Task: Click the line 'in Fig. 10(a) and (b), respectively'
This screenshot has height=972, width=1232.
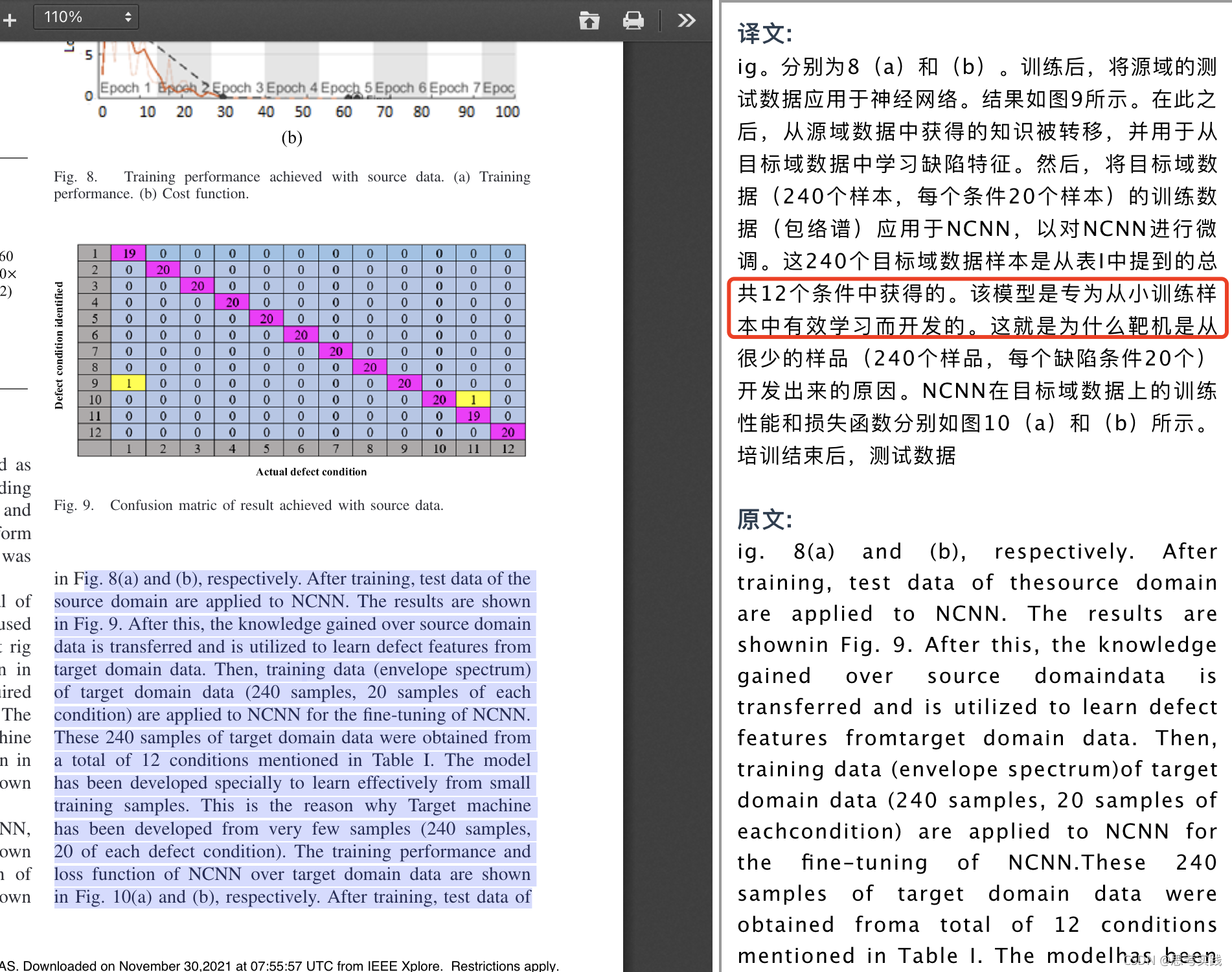Action: click(x=292, y=897)
